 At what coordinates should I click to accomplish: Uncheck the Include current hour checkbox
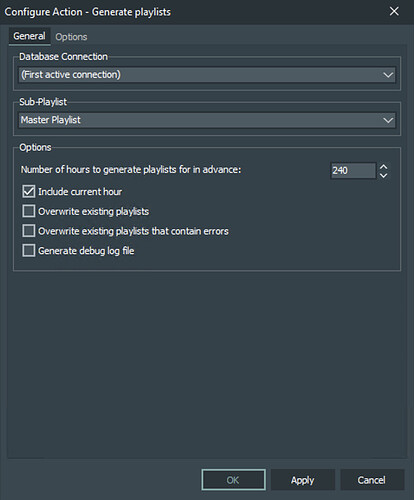[x=29, y=191]
